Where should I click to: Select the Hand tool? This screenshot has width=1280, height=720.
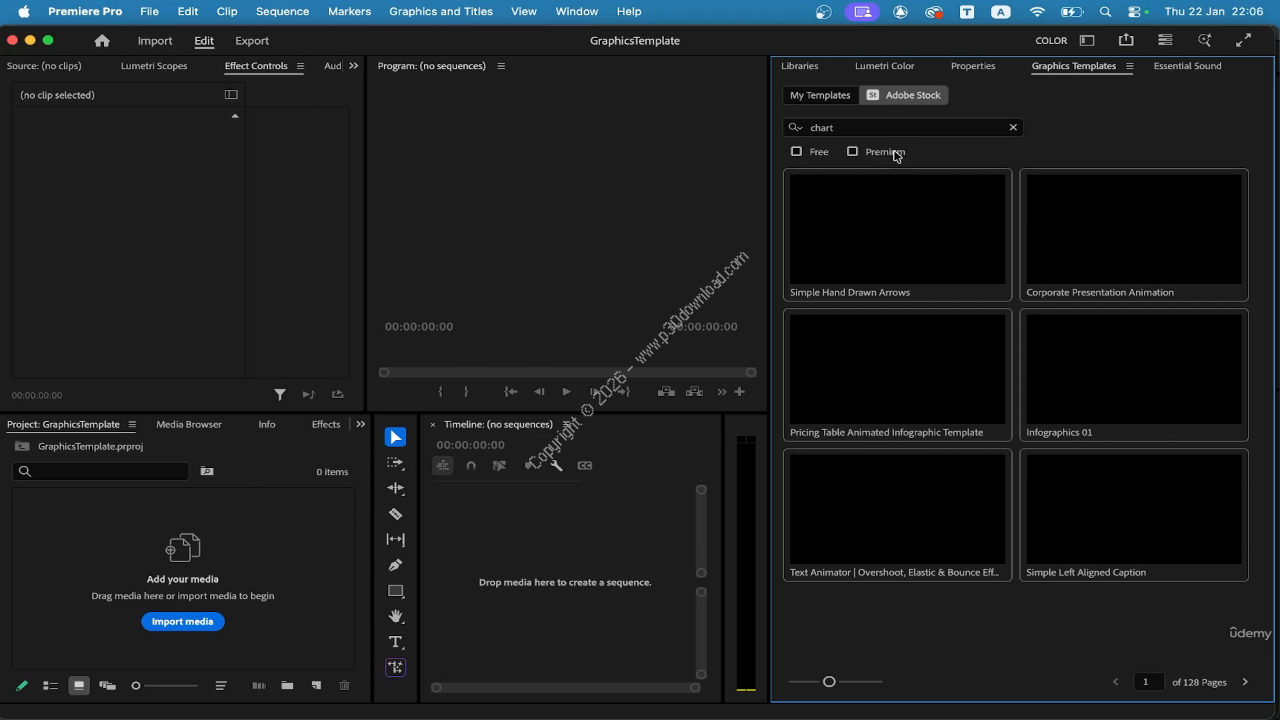396,616
